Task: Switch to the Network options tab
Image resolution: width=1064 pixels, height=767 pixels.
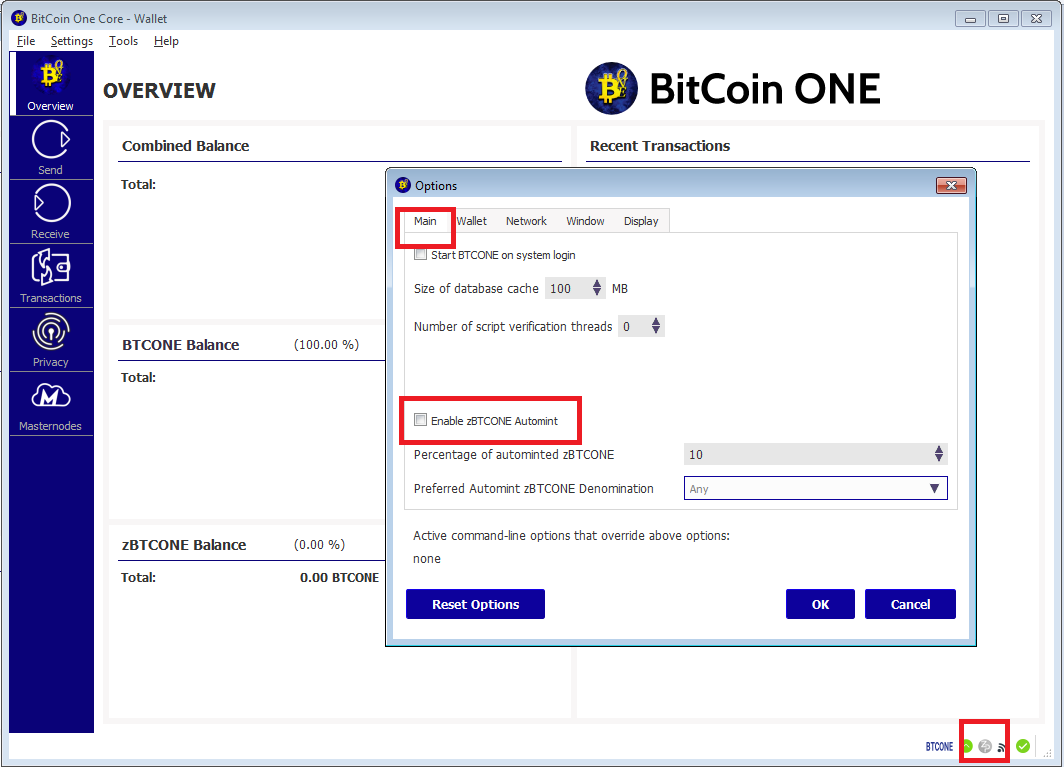Action: 526,221
